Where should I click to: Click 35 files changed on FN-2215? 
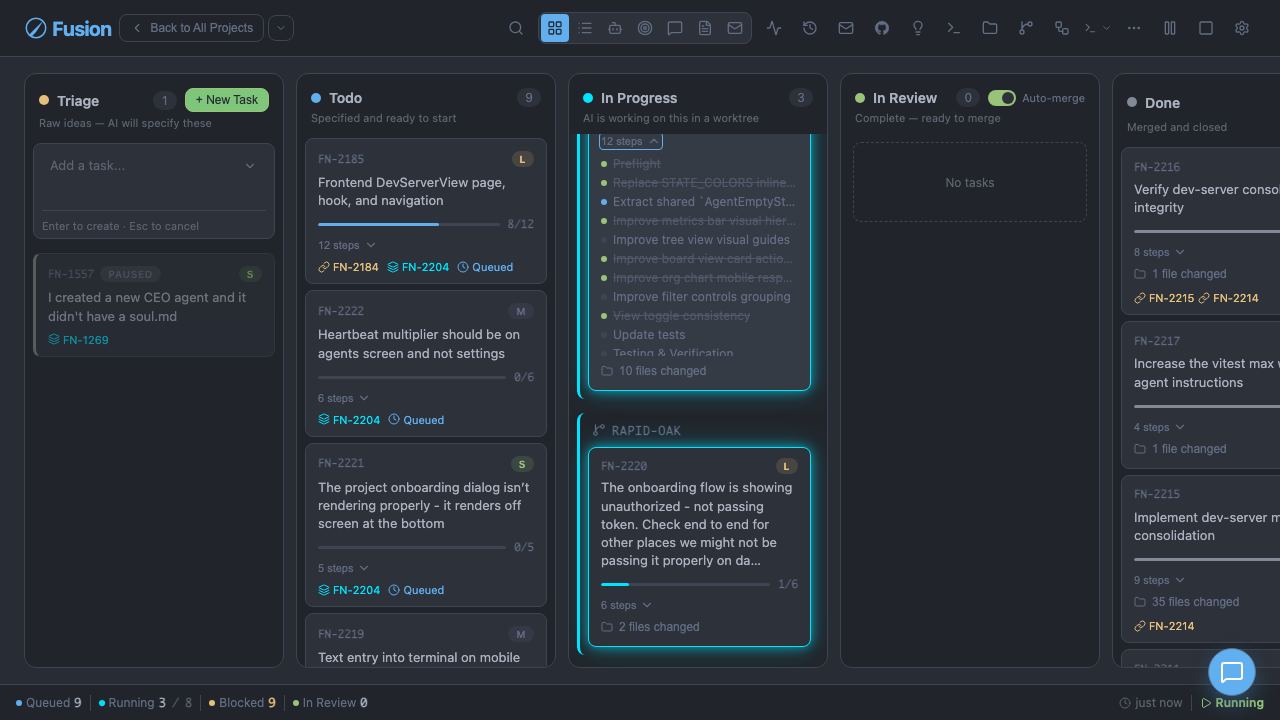[x=1187, y=602]
